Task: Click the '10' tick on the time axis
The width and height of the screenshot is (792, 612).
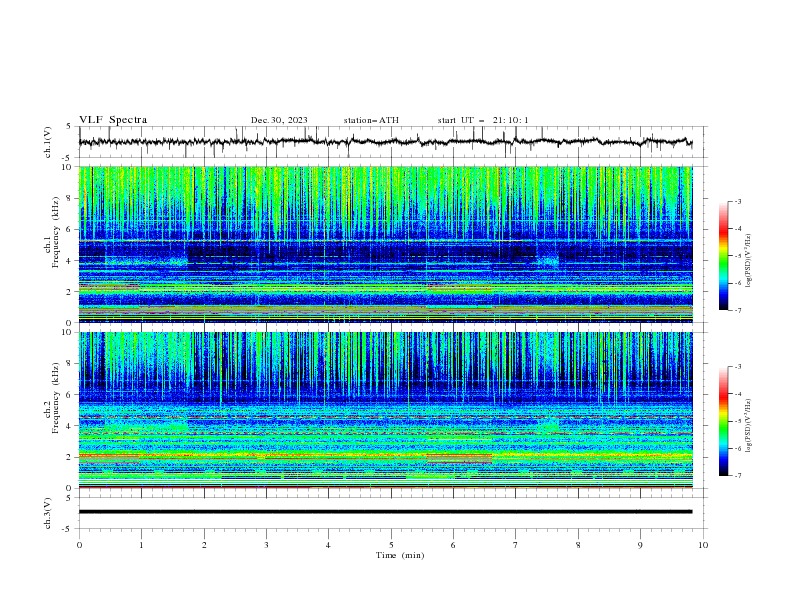Action: tap(703, 545)
